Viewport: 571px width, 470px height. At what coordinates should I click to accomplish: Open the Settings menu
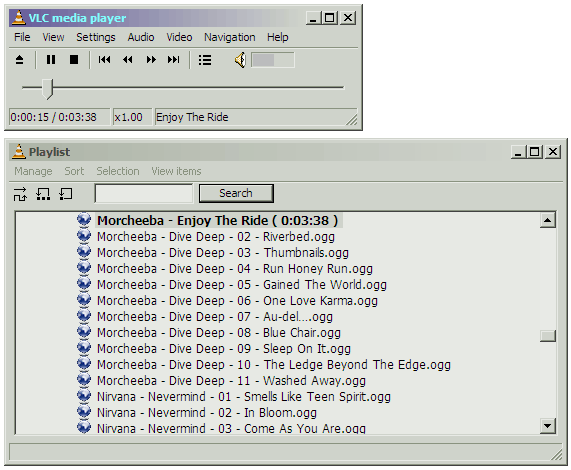[x=96, y=37]
